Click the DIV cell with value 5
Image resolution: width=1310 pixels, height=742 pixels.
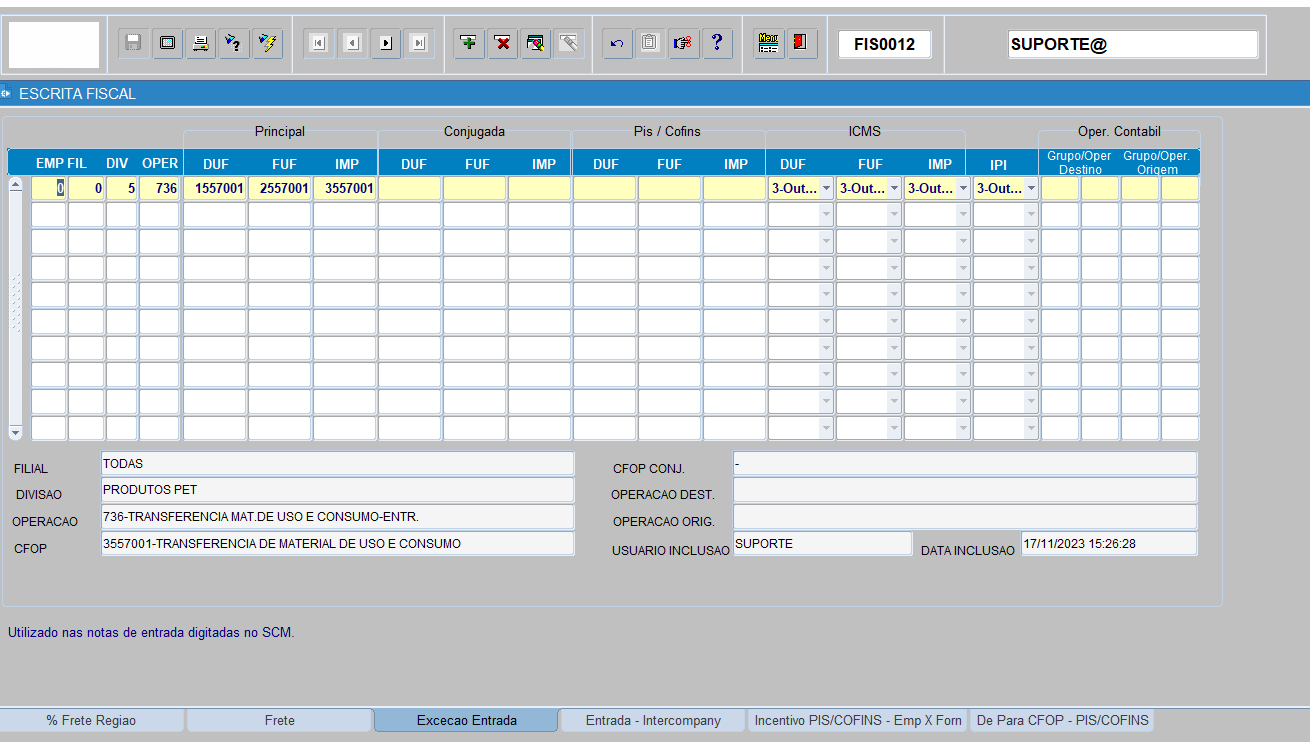[x=122, y=188]
